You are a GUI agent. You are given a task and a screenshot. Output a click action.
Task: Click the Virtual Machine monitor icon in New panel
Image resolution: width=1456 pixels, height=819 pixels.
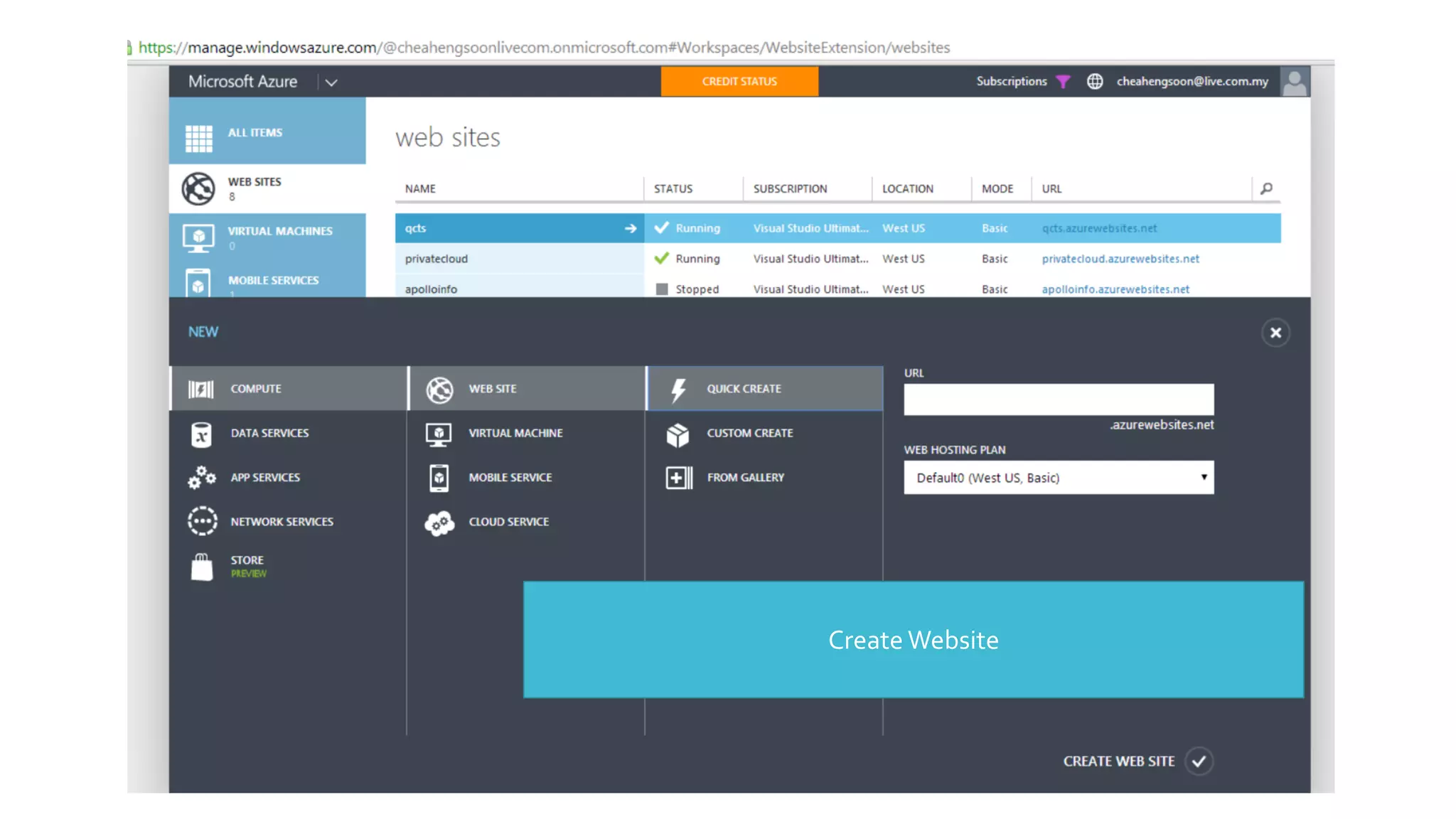point(439,434)
